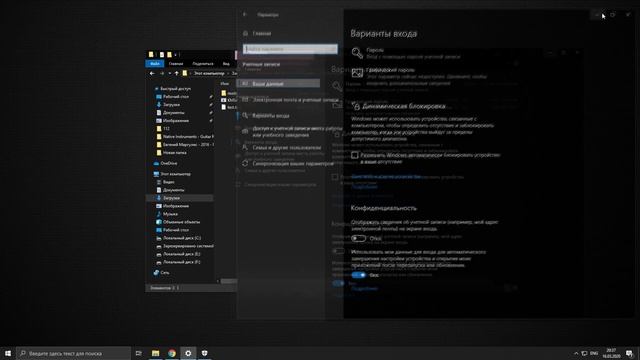Click the Settings gear taskbar icon

coord(188,353)
